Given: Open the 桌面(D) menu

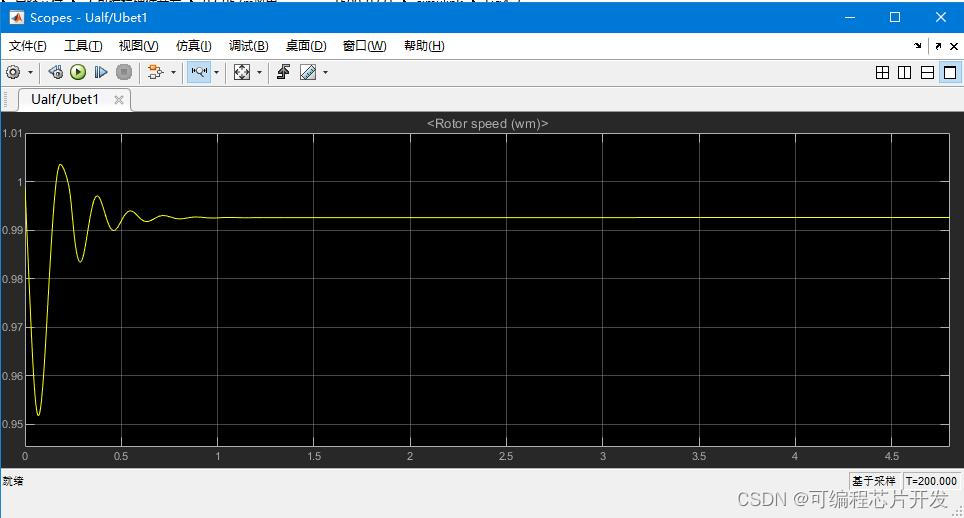Looking at the screenshot, I should click(306, 46).
